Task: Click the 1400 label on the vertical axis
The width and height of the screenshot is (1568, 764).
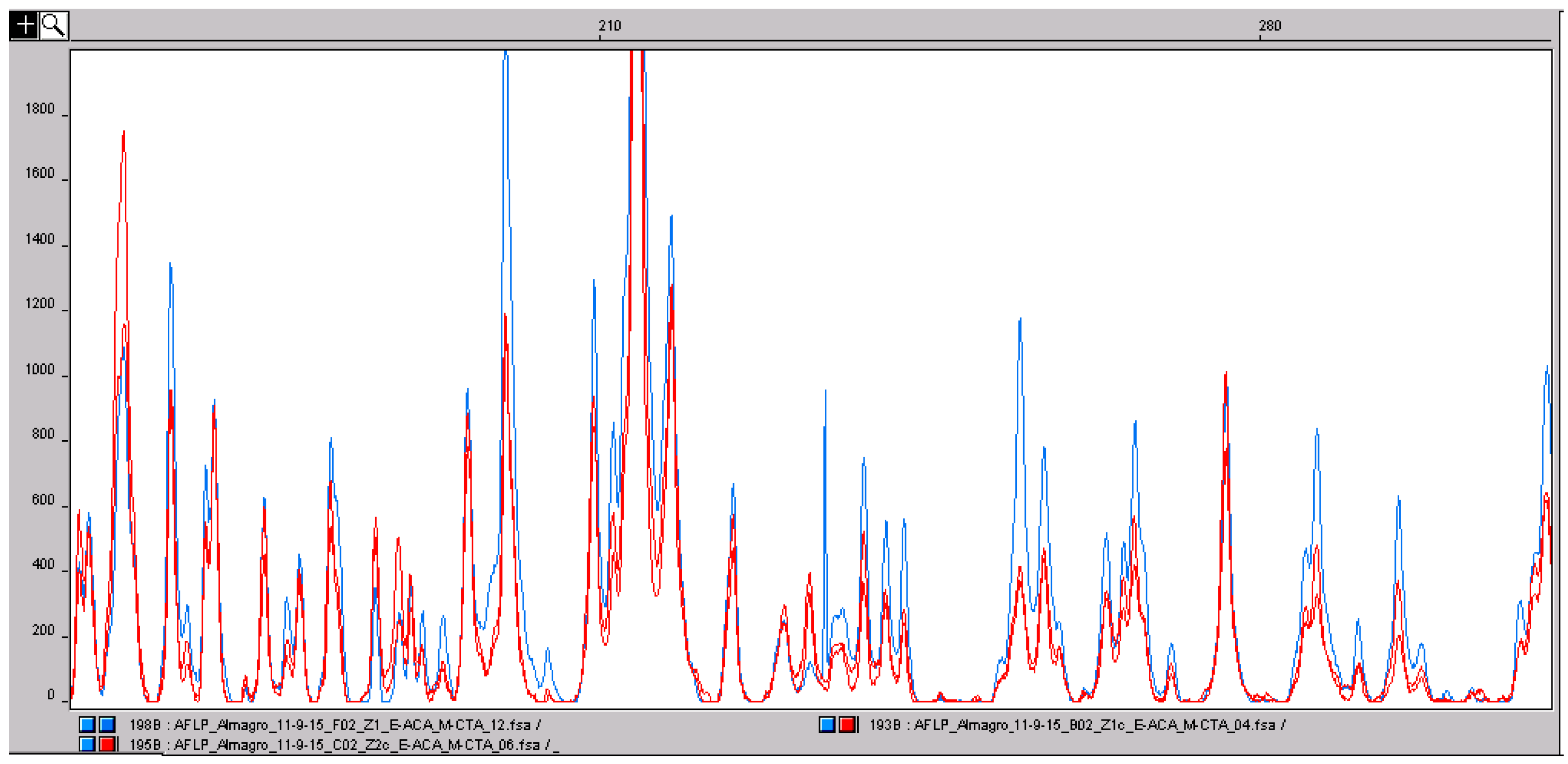Action: coord(40,239)
